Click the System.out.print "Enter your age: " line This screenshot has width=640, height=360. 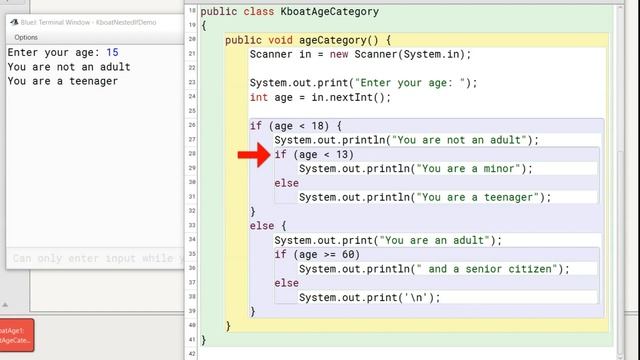coord(363,83)
